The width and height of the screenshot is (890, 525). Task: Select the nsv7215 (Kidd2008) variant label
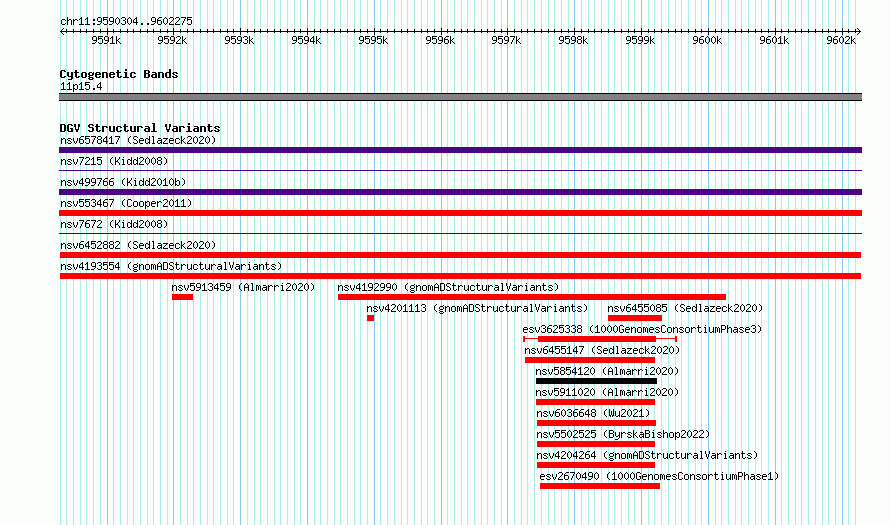tap(114, 161)
